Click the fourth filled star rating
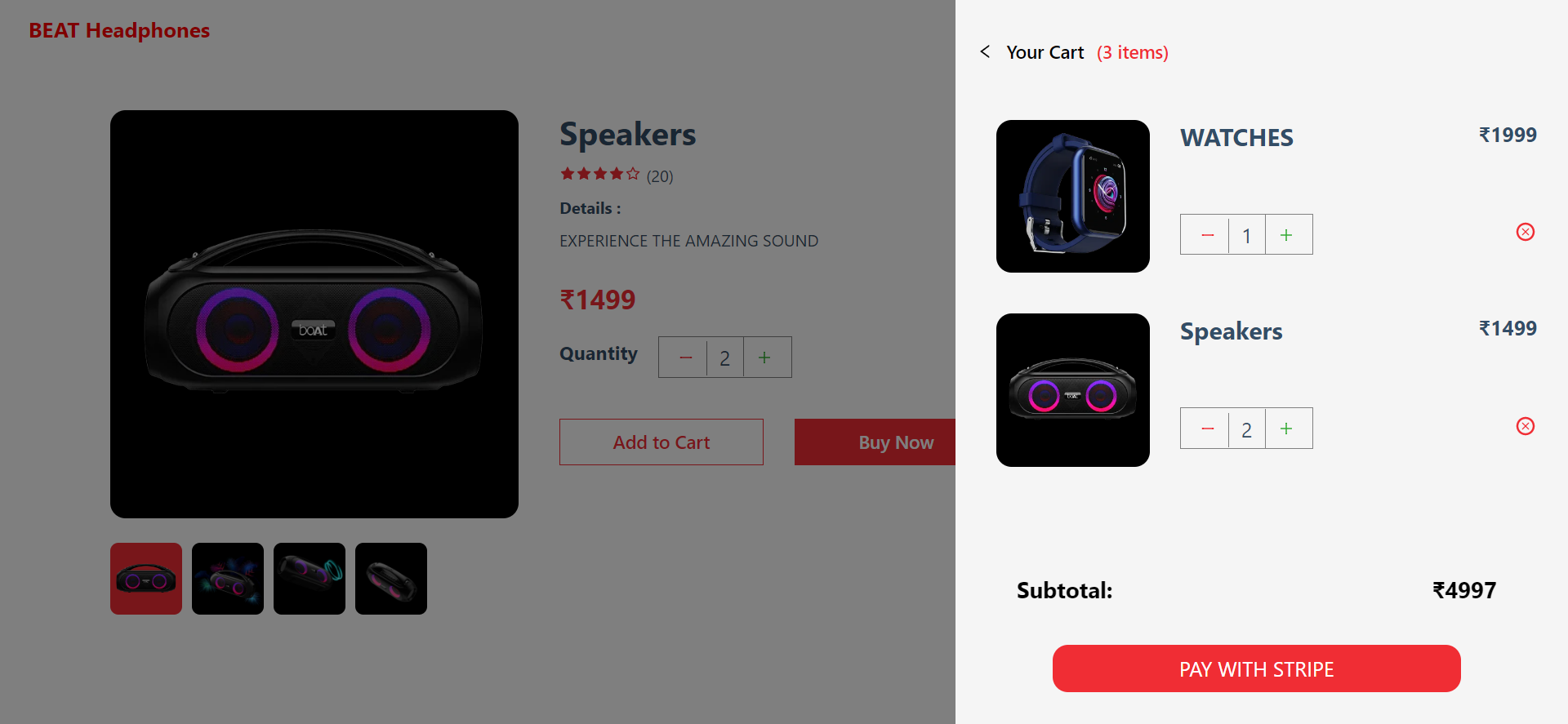1568x724 pixels. 616,173
